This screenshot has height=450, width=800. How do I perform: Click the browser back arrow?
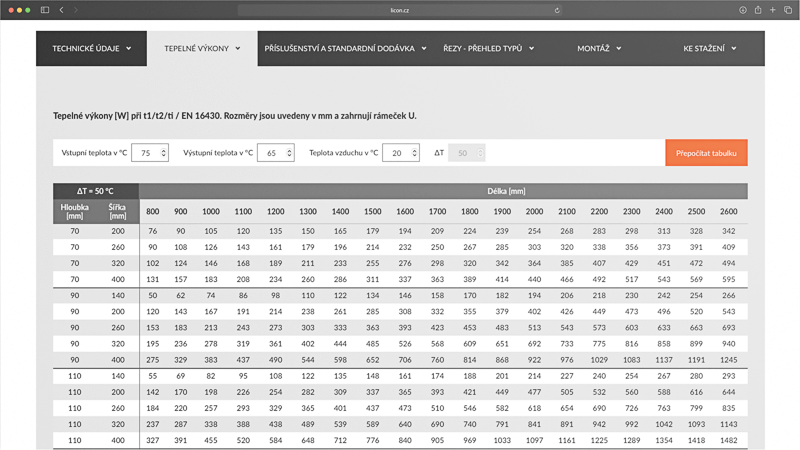pyautogui.click(x=61, y=9)
